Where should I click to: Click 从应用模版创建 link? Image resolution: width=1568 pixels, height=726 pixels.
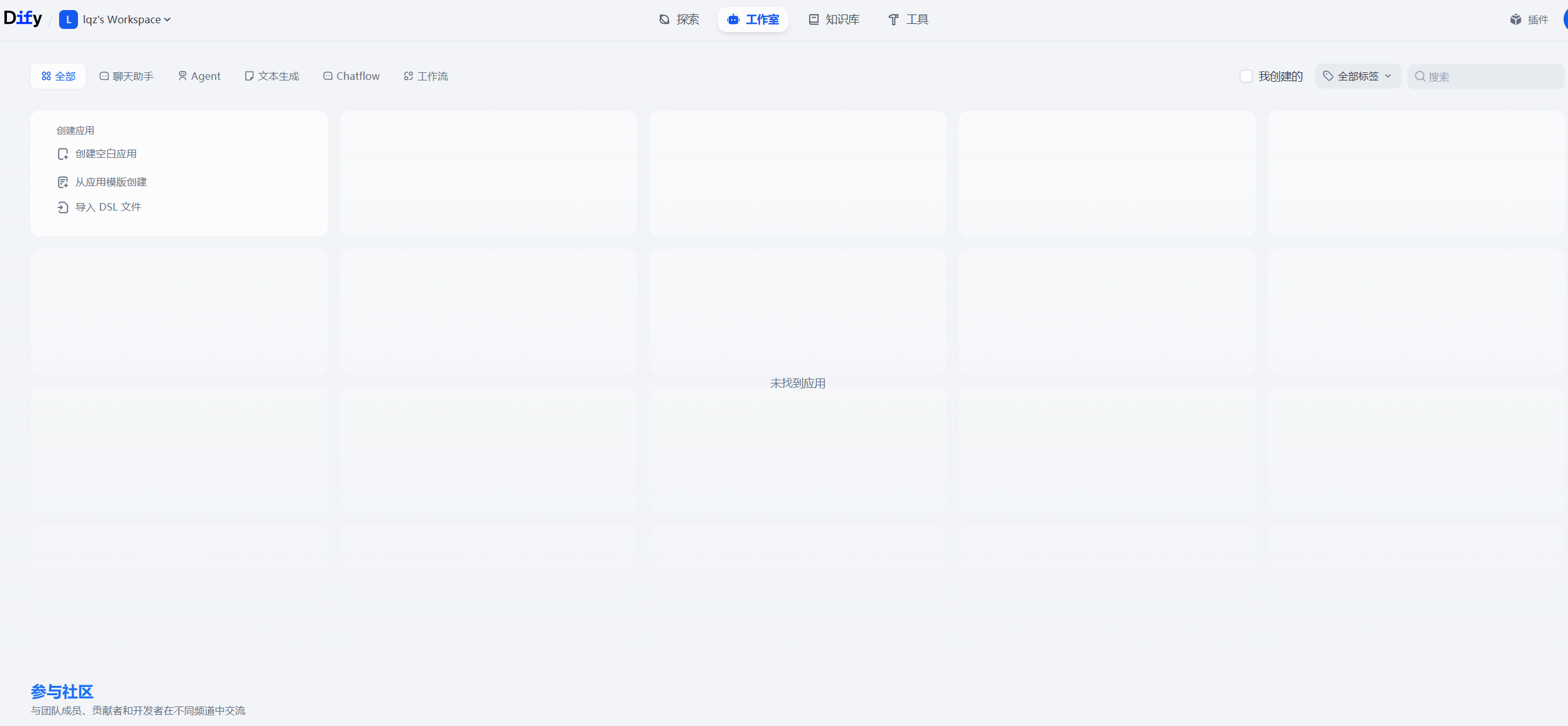click(x=111, y=182)
